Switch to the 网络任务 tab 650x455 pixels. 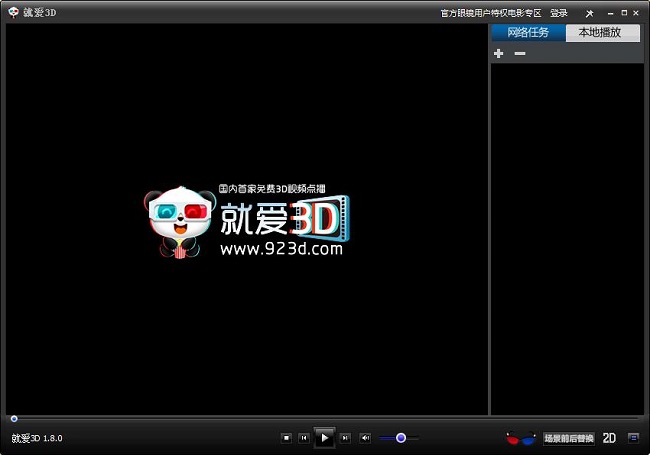(x=528, y=32)
